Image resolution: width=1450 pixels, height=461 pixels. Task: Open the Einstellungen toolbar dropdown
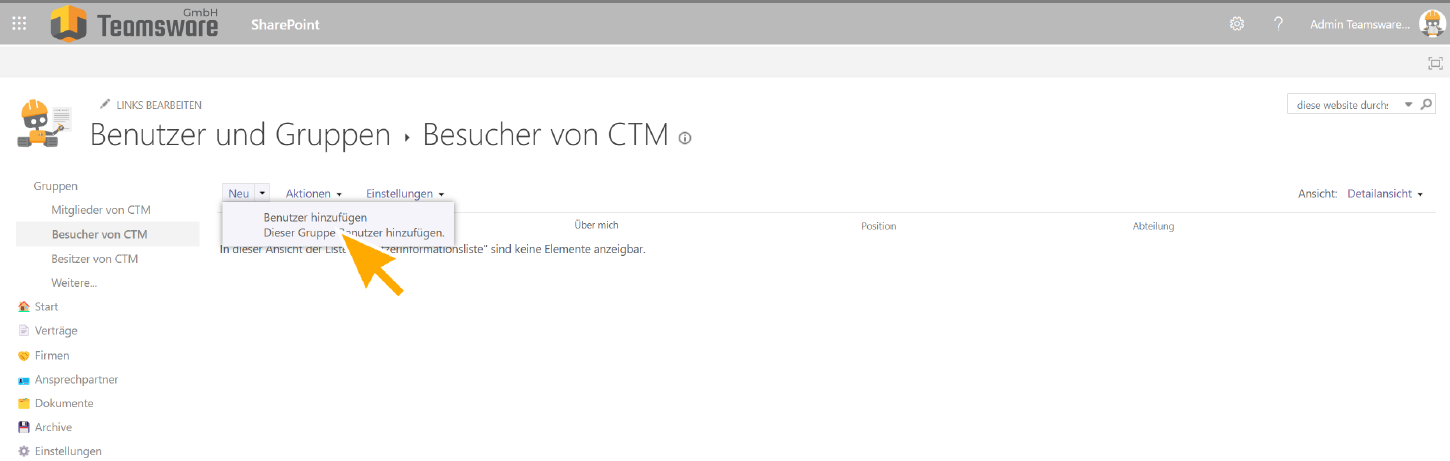point(405,193)
